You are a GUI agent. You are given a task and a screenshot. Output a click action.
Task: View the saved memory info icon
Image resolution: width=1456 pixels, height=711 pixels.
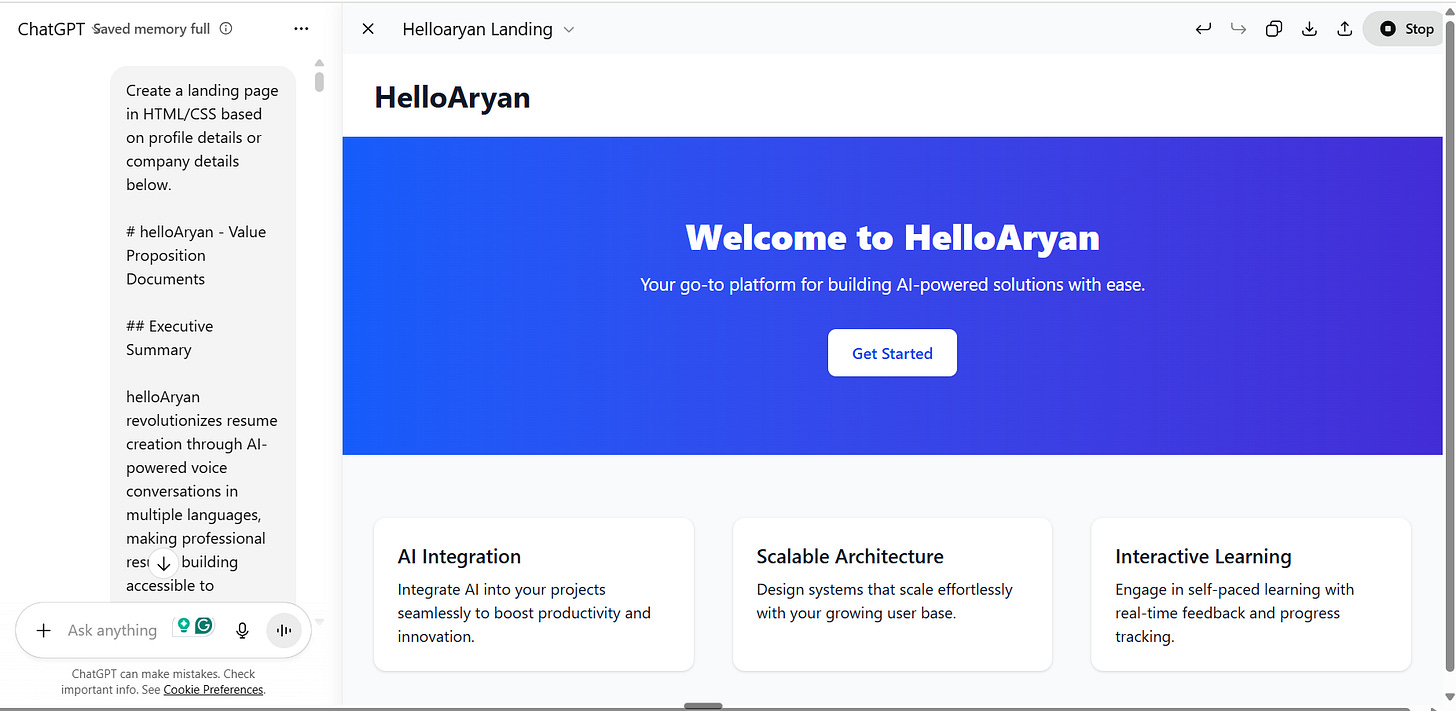(226, 28)
